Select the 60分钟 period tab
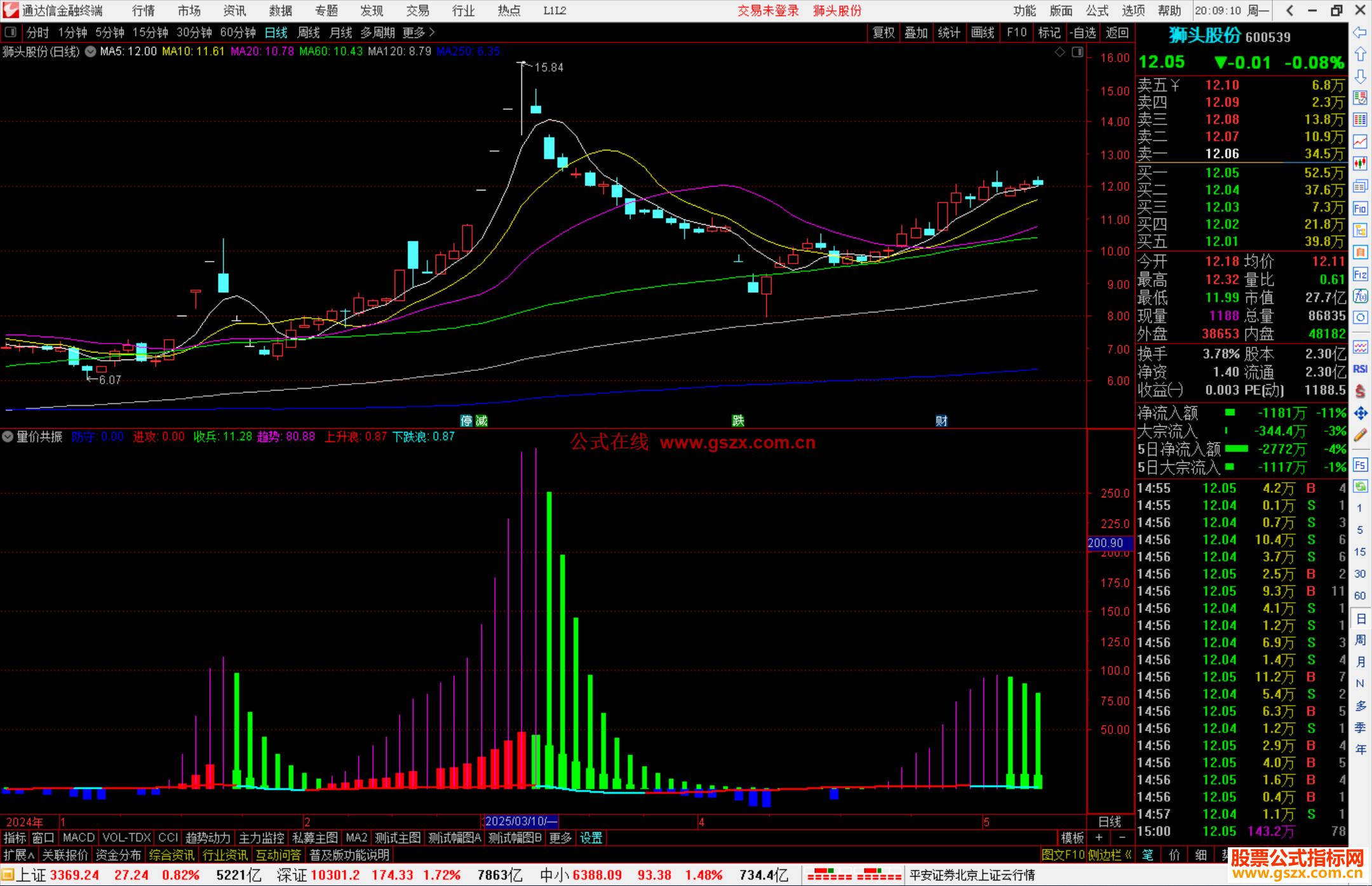Image resolution: width=1372 pixels, height=886 pixels. (238, 32)
